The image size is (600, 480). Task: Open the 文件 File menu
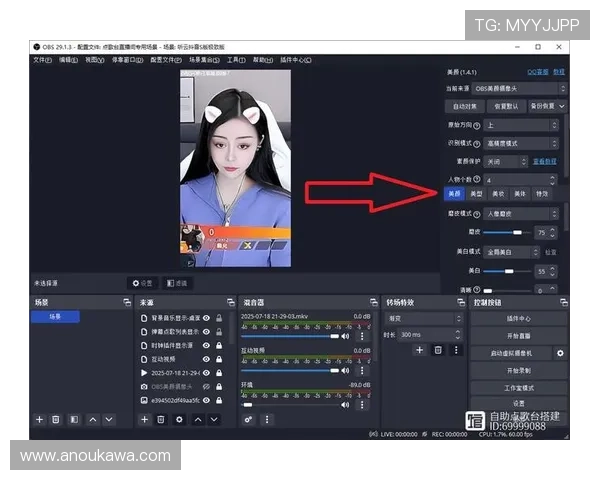tap(42, 60)
